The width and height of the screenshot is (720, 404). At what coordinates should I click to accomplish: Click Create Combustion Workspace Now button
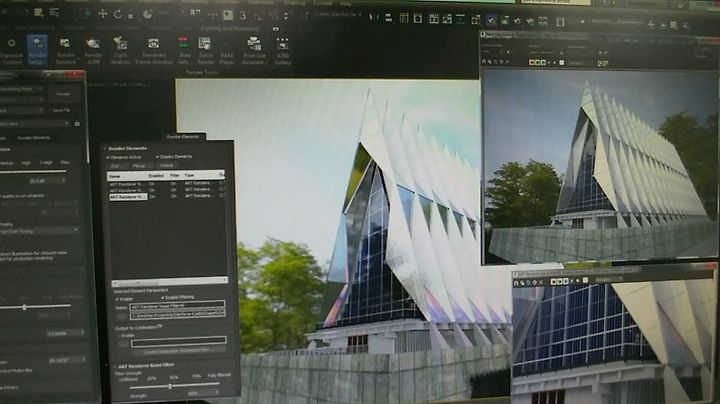[x=177, y=350]
